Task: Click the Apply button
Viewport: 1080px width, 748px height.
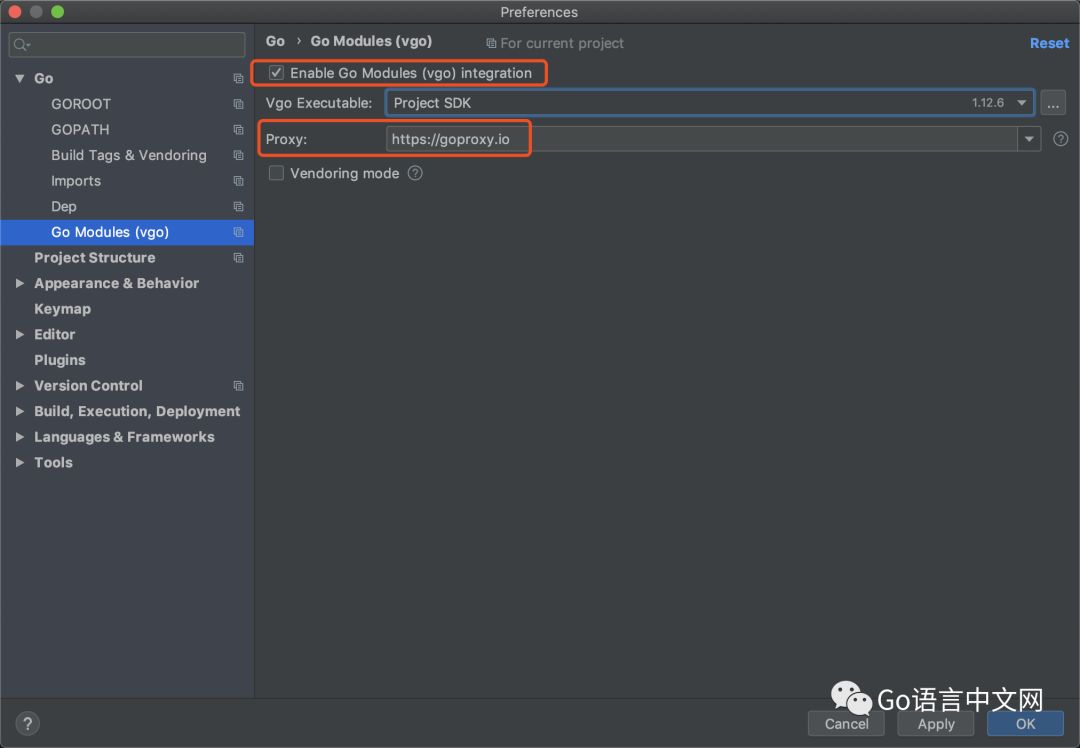Action: (x=936, y=724)
